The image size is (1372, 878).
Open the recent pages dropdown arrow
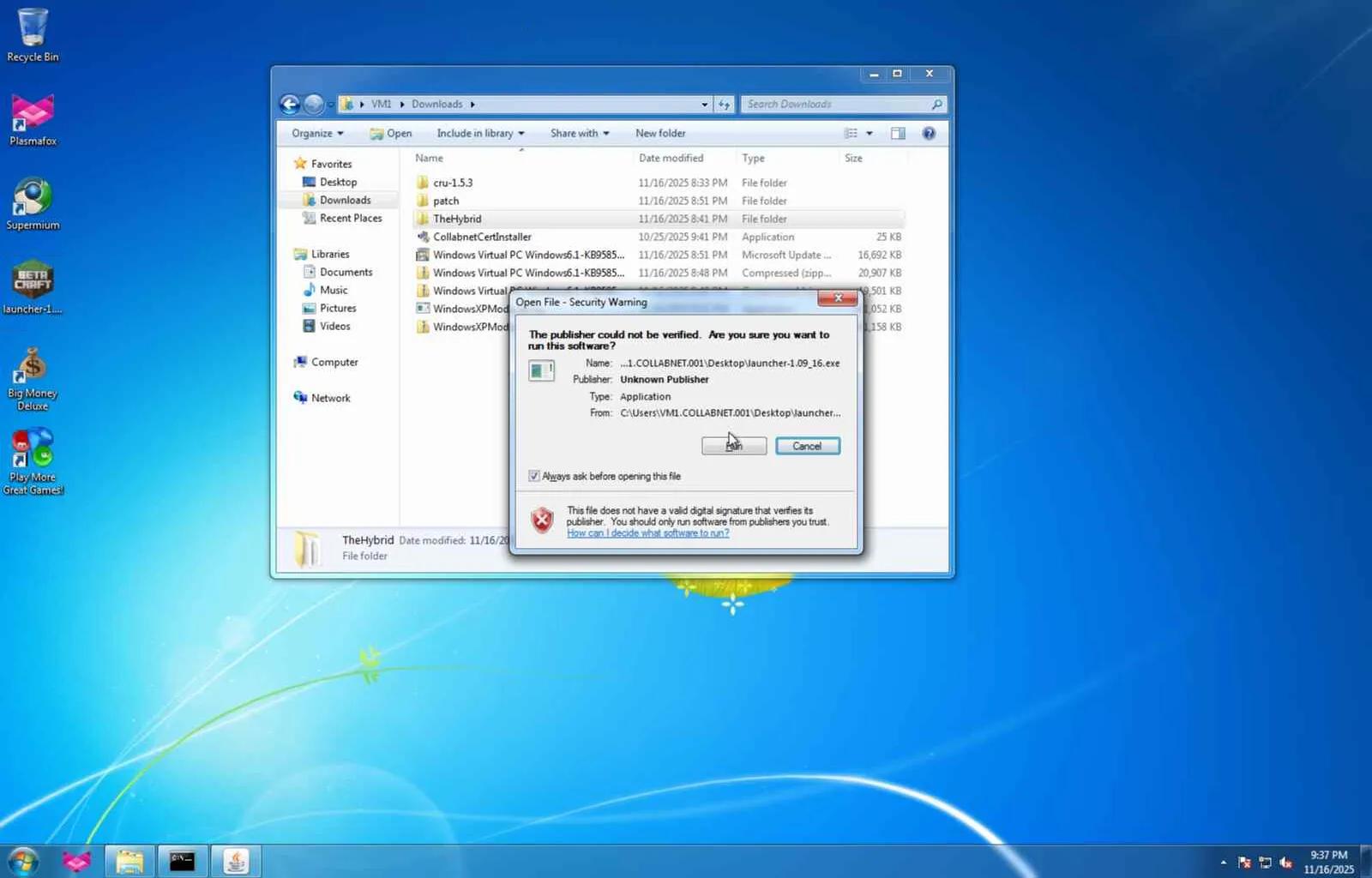(330, 105)
